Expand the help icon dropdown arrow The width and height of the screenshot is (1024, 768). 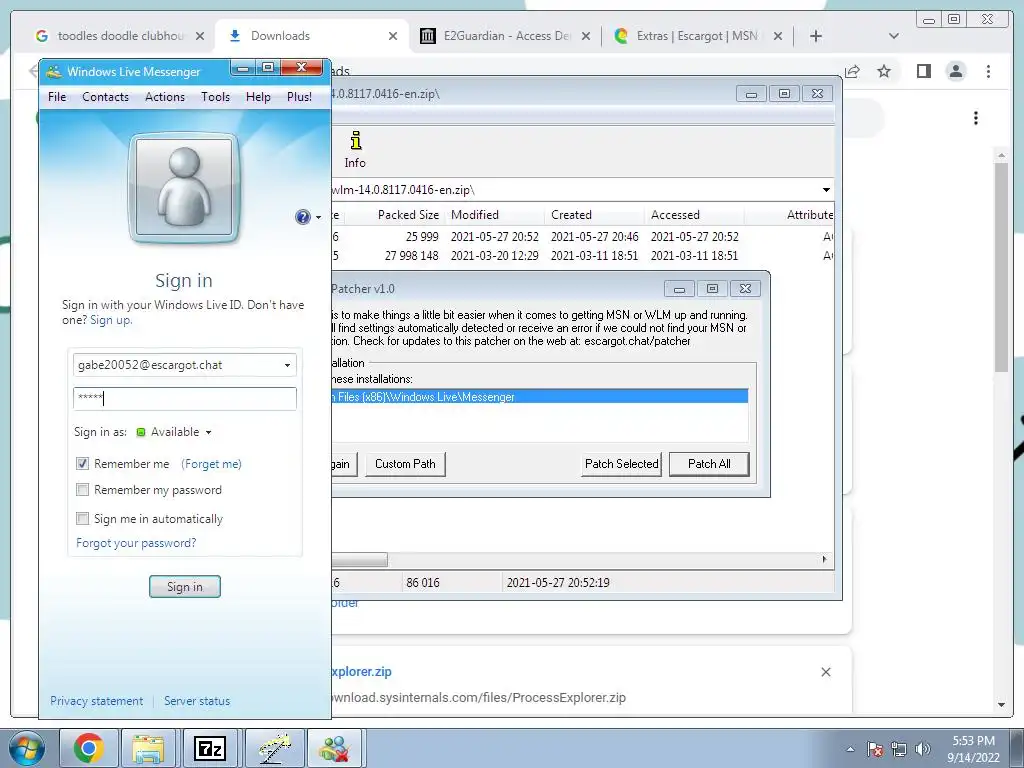click(x=319, y=217)
